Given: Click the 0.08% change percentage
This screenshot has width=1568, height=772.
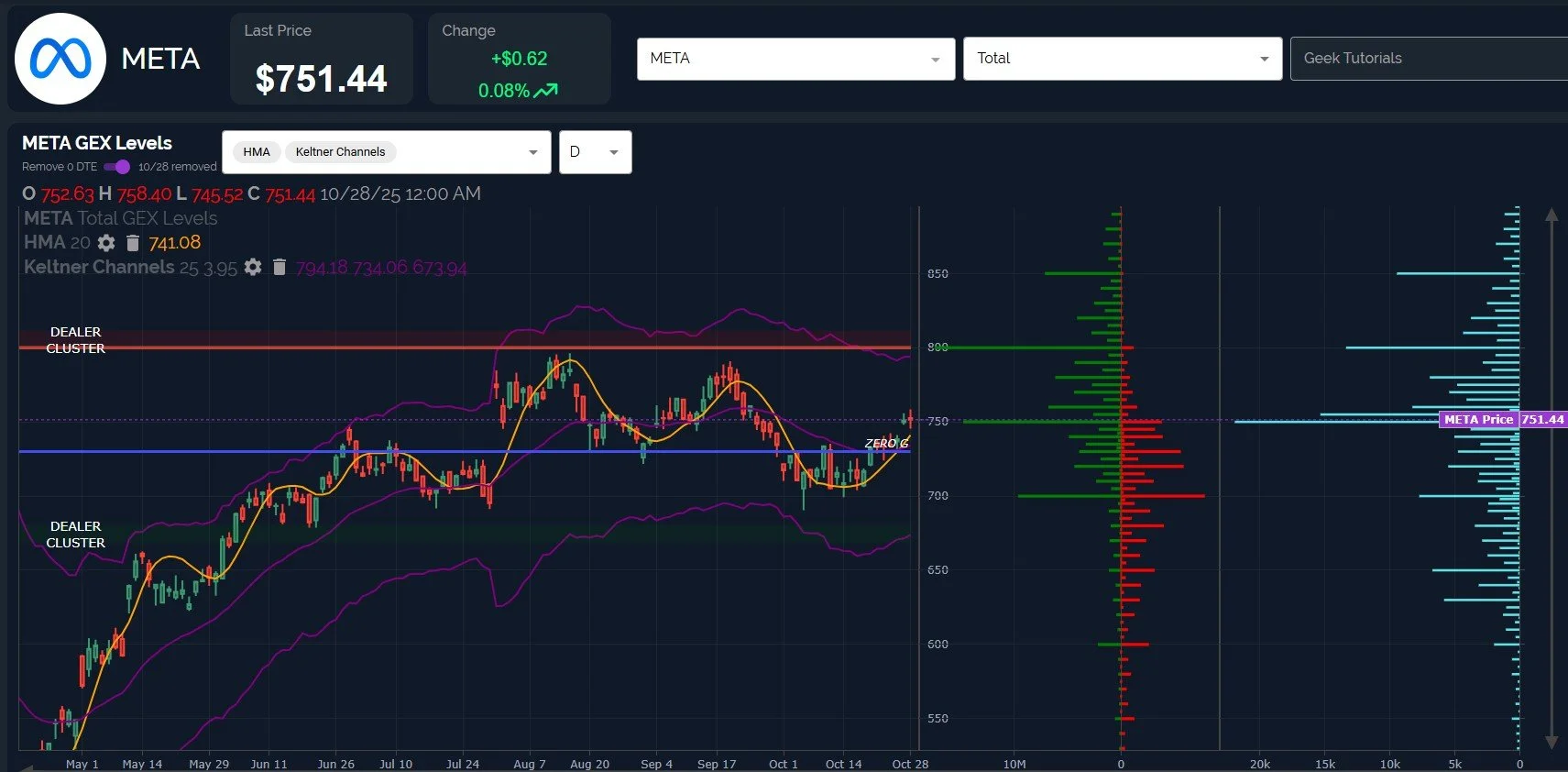Looking at the screenshot, I should coord(504,91).
